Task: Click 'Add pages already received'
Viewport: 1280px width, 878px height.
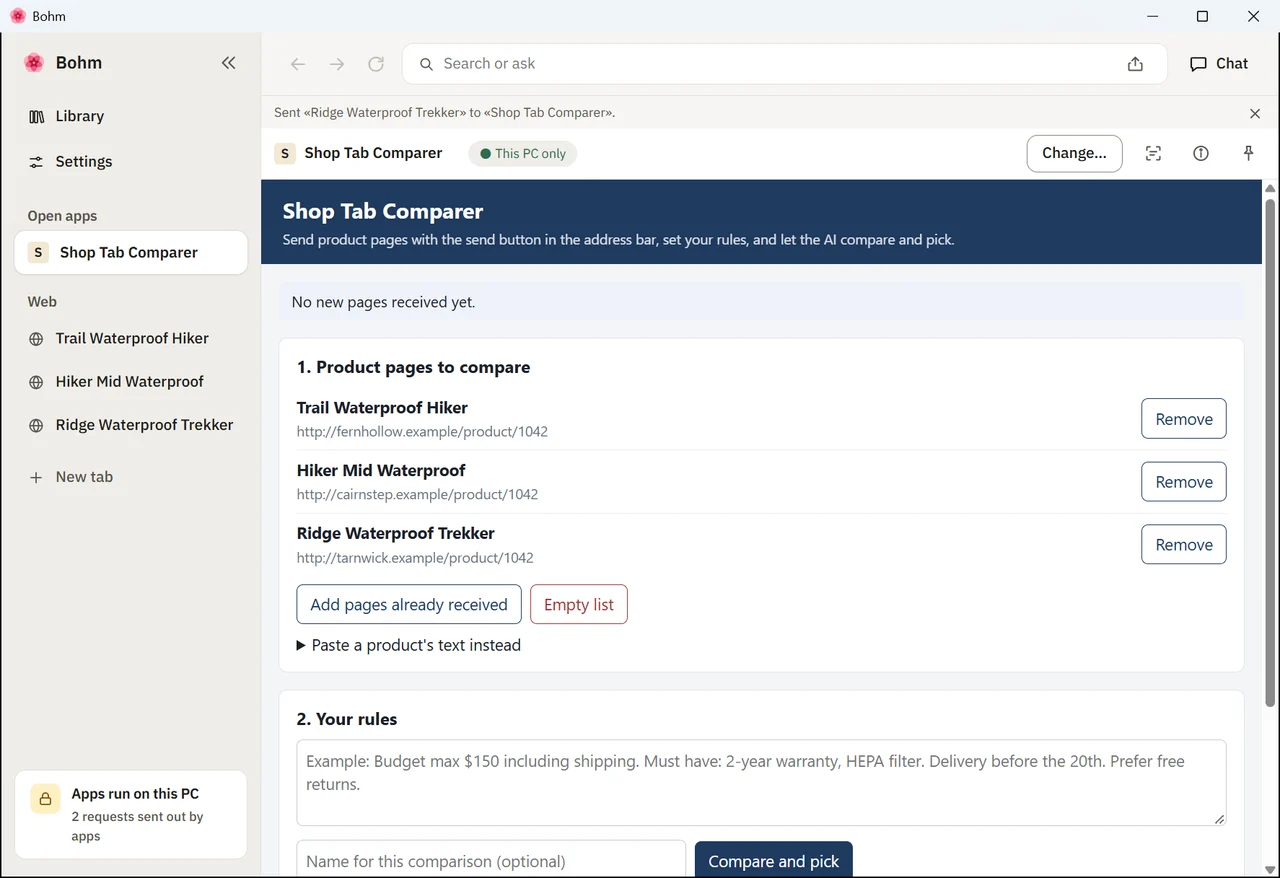Action: [x=409, y=605]
